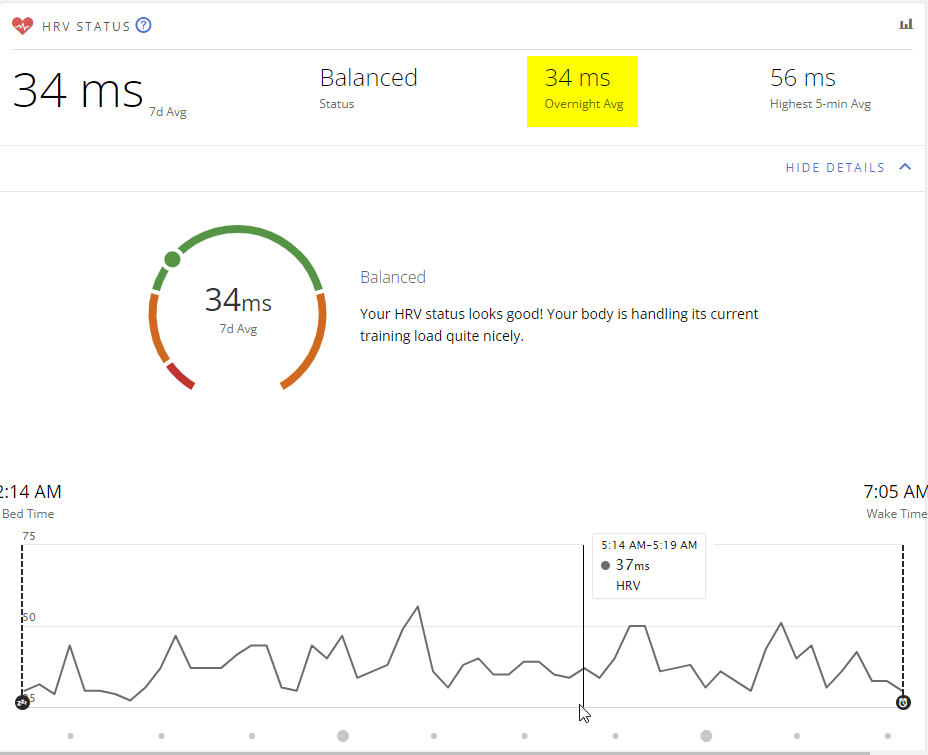Click the green dot on the HRV gauge
The image size is (928, 755).
pyautogui.click(x=172, y=259)
